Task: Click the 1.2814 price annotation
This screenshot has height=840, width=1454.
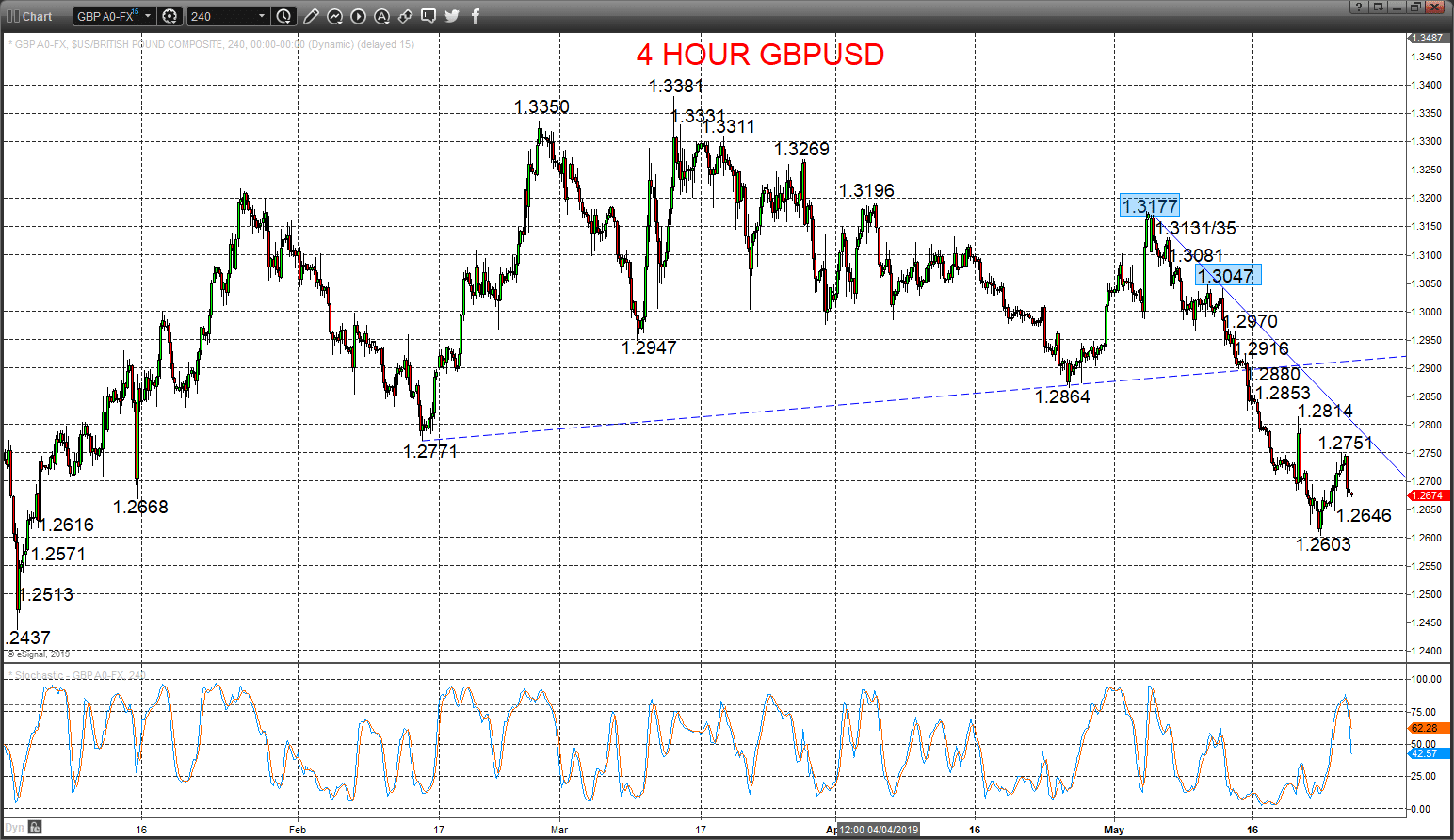Action: point(1325,411)
